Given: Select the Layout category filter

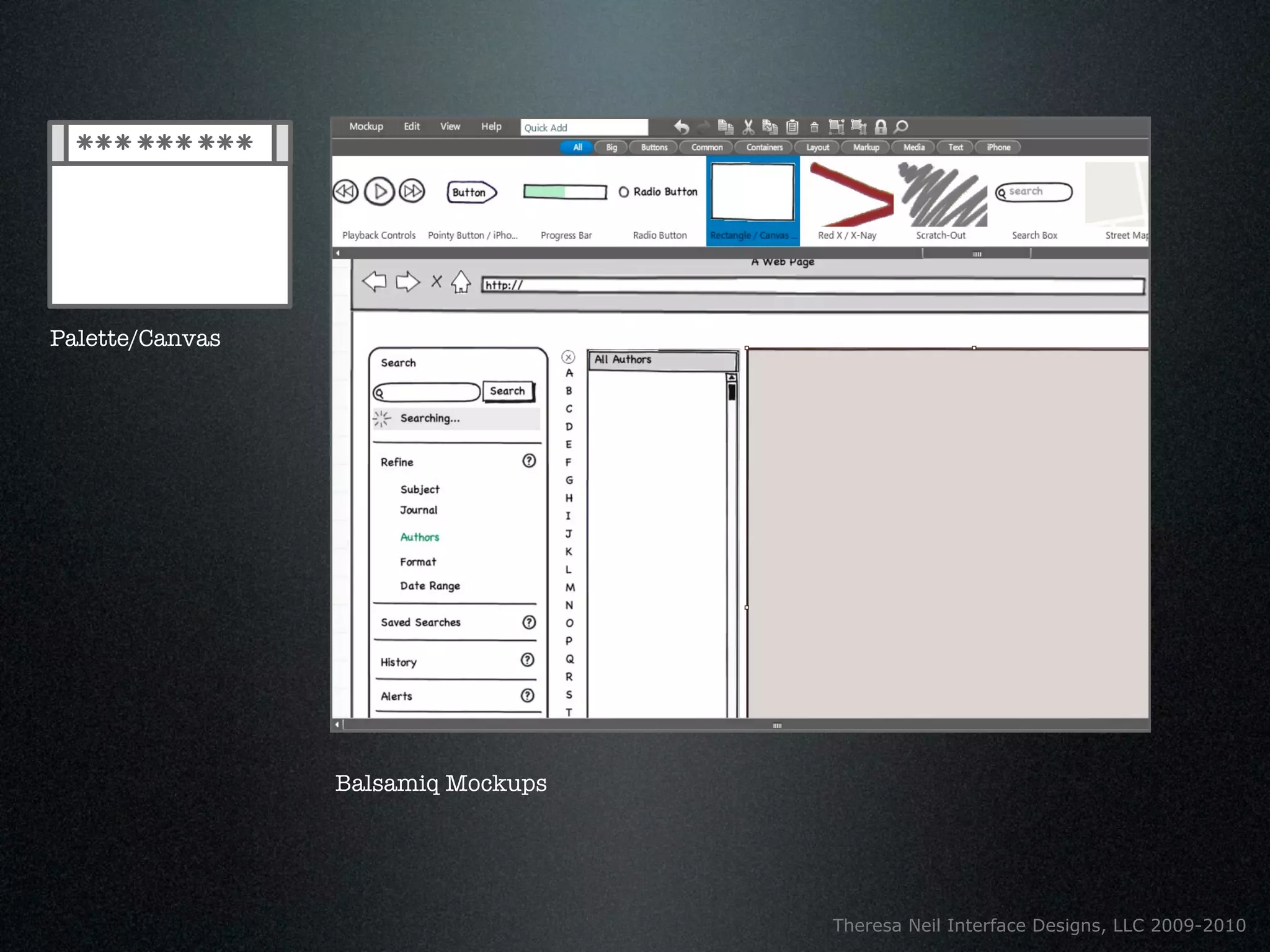Looking at the screenshot, I should pos(817,148).
